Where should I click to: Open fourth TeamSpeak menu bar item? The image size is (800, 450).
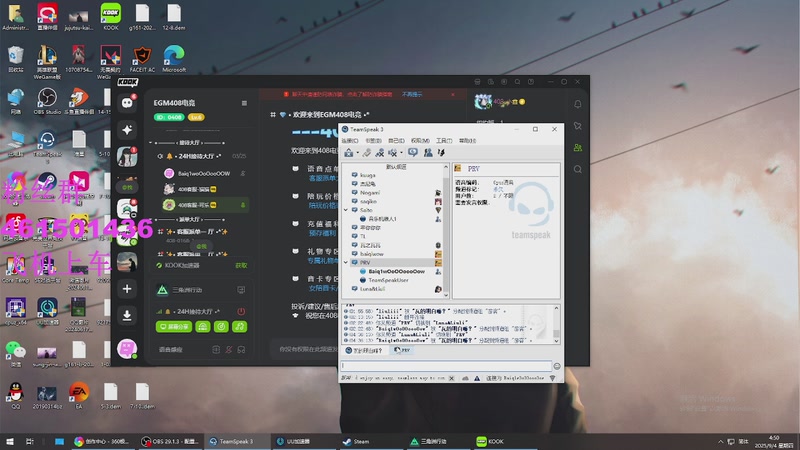[420, 141]
